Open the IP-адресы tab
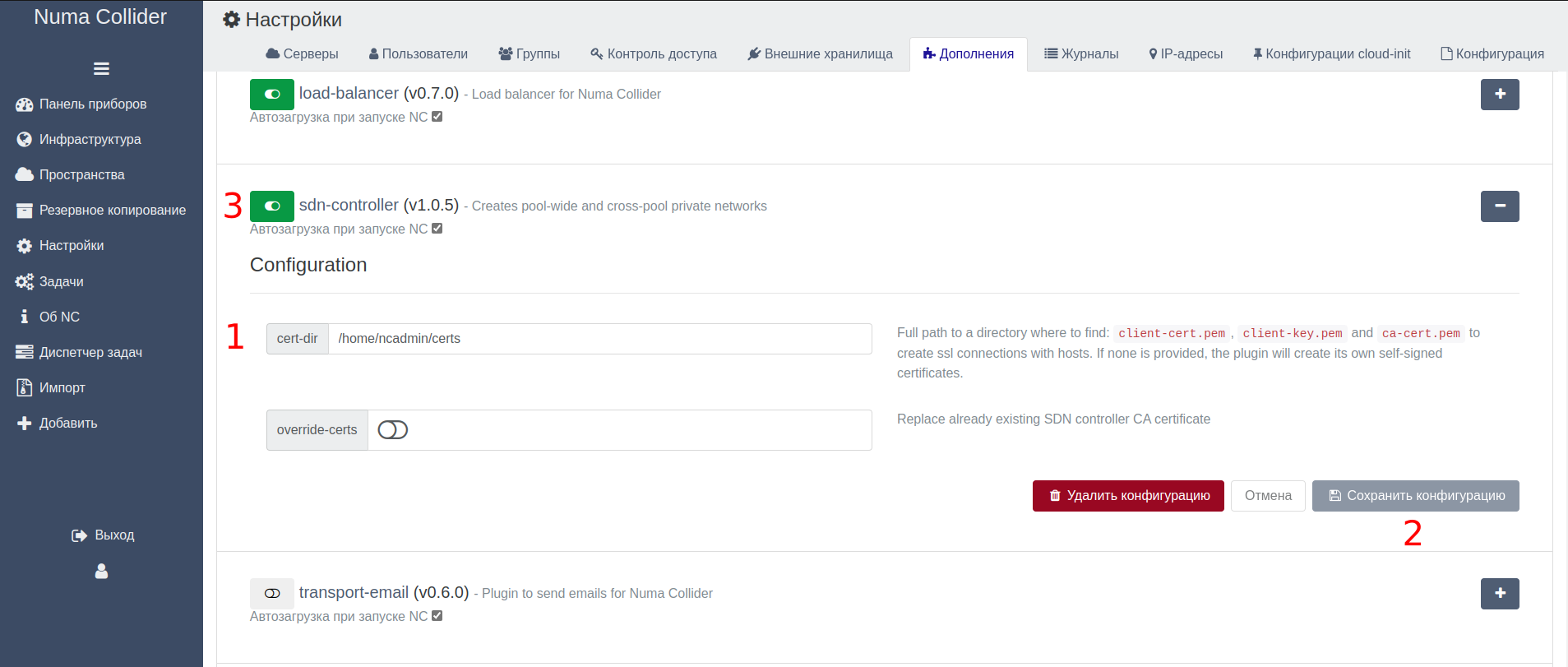 click(1186, 53)
